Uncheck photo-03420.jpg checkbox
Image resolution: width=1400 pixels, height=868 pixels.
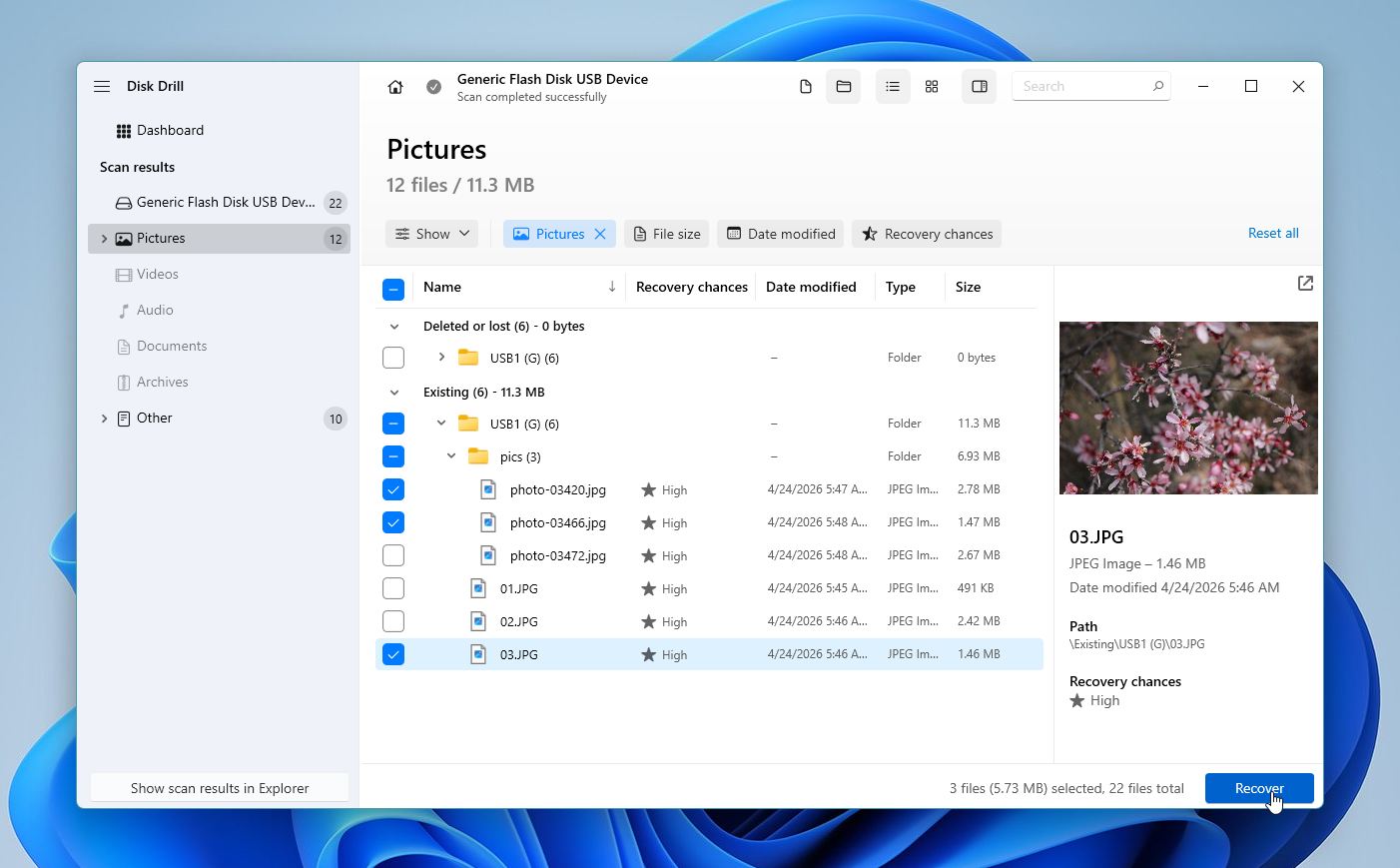tap(393, 489)
